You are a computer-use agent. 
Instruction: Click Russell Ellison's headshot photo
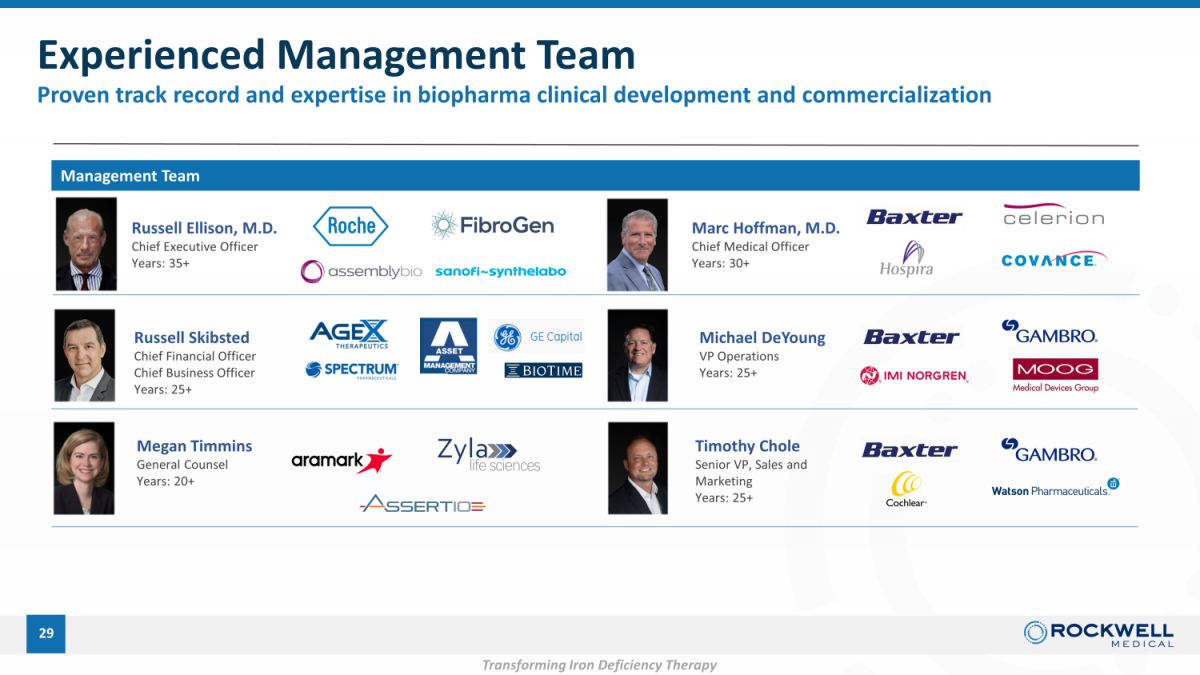[86, 244]
